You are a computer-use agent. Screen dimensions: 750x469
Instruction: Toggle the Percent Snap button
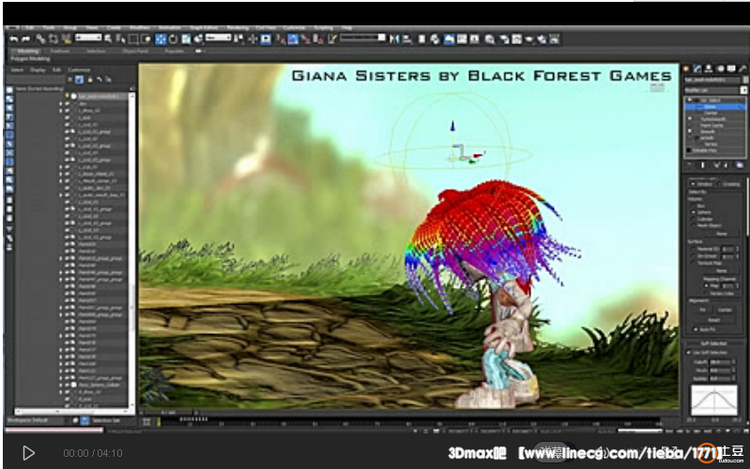pos(305,39)
